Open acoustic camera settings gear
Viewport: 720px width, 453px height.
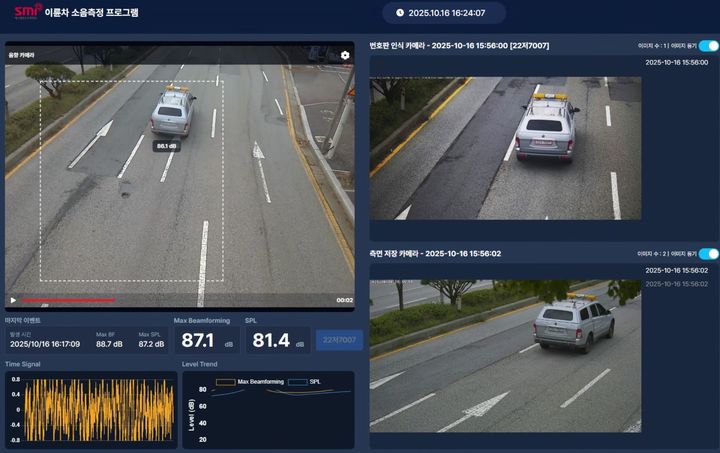pos(345,55)
